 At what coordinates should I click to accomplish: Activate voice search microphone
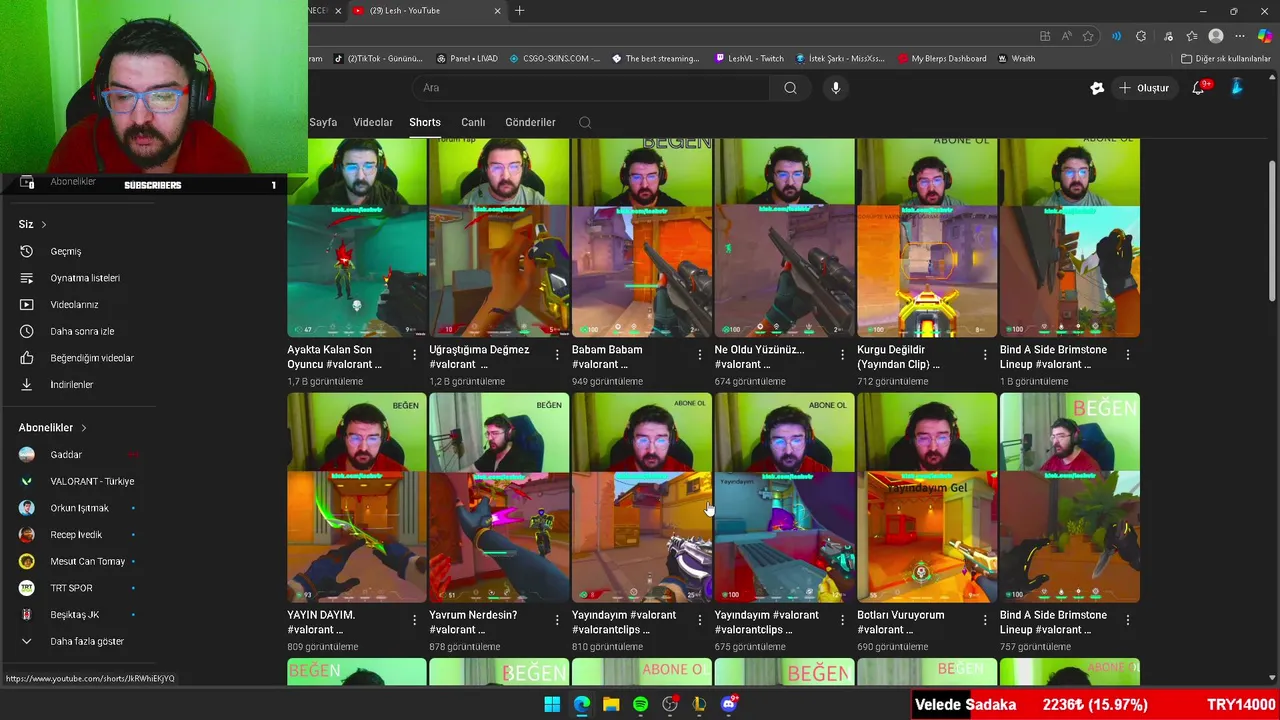click(x=836, y=88)
